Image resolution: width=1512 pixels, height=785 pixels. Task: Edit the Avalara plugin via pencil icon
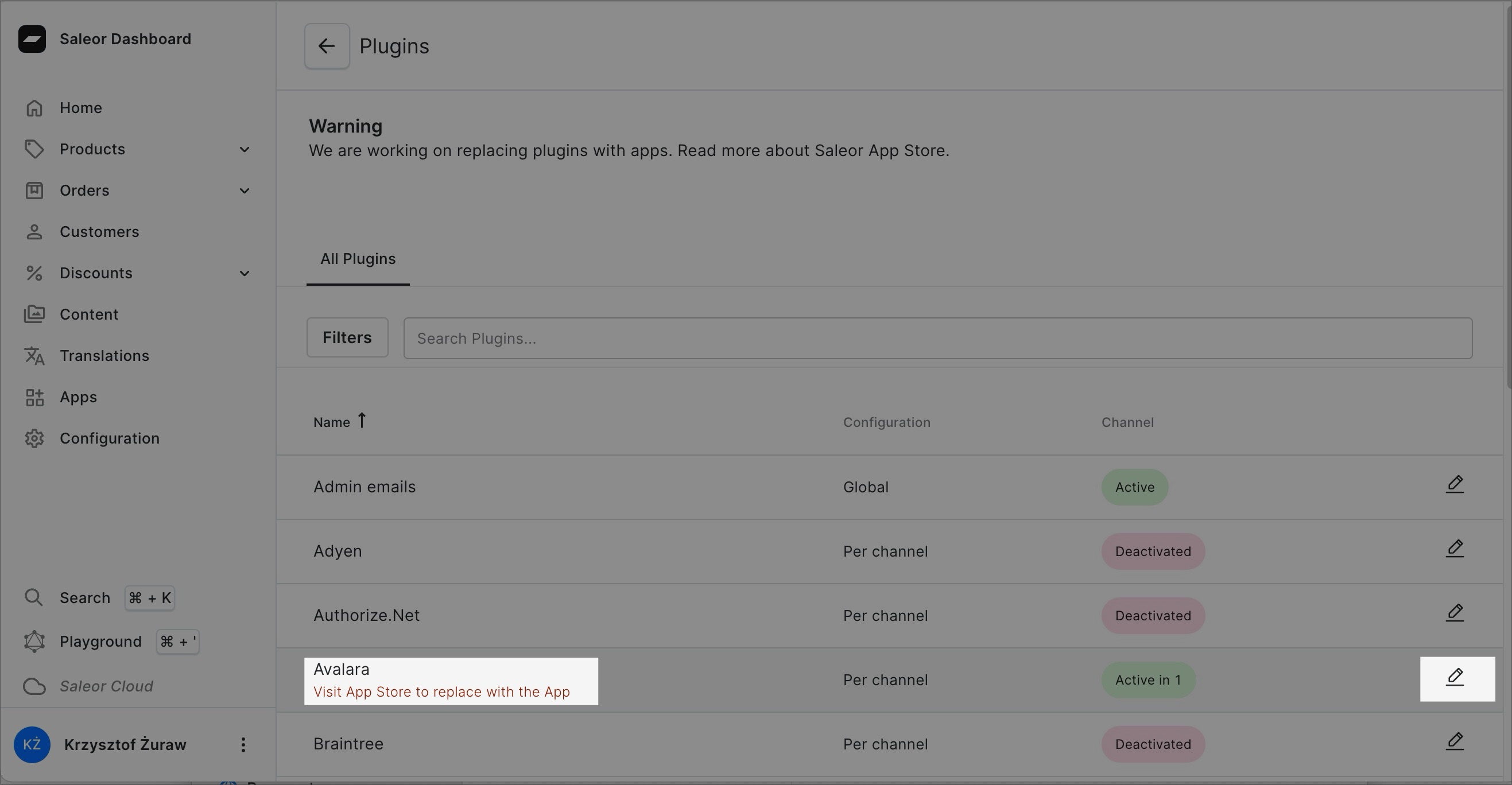pos(1454,678)
